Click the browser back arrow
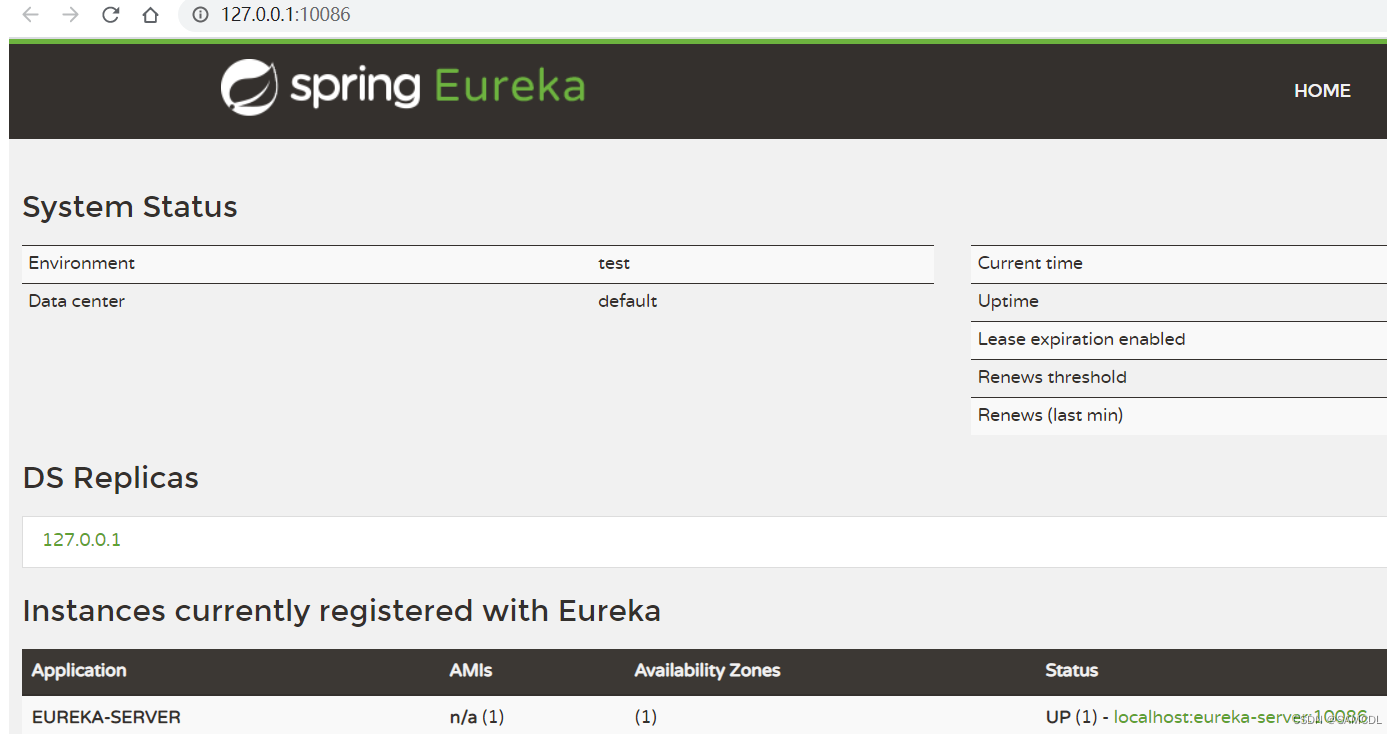 point(30,15)
